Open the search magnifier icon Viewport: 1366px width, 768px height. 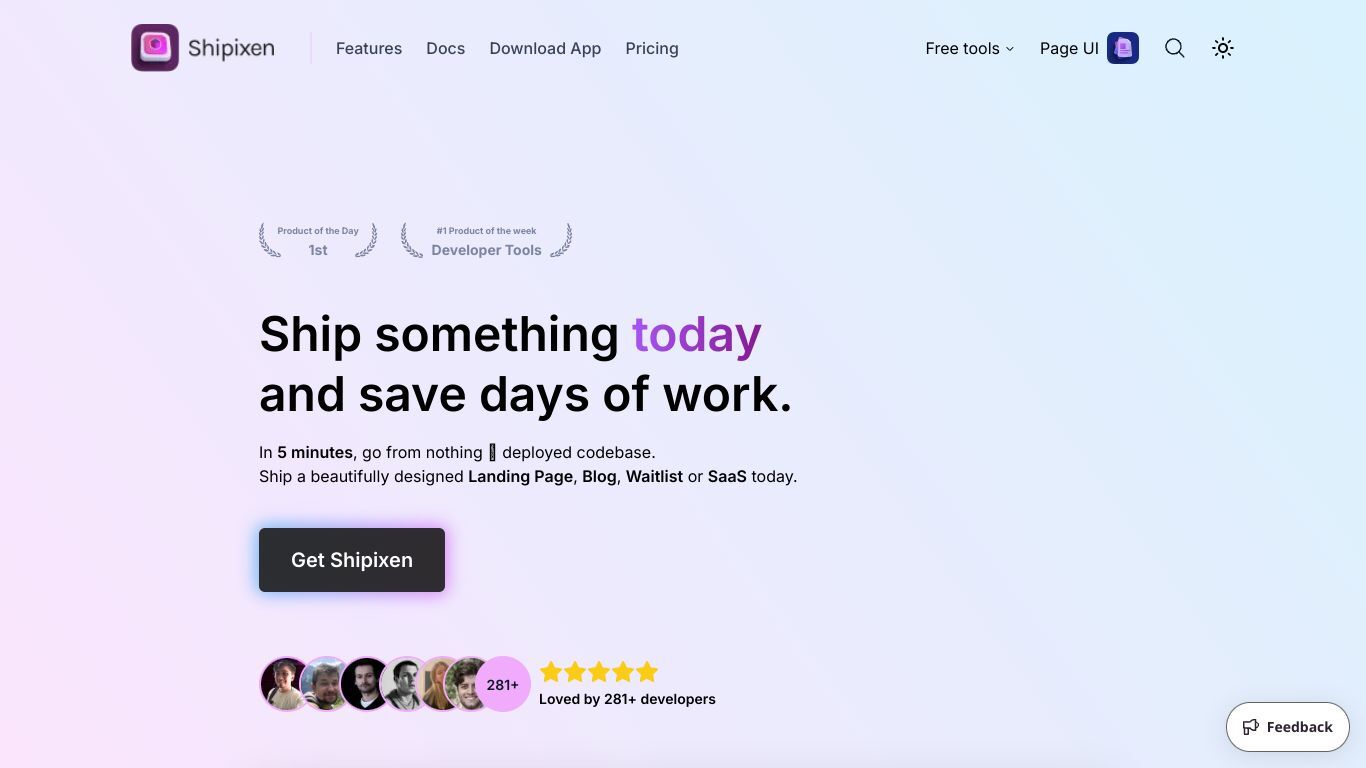click(1175, 48)
